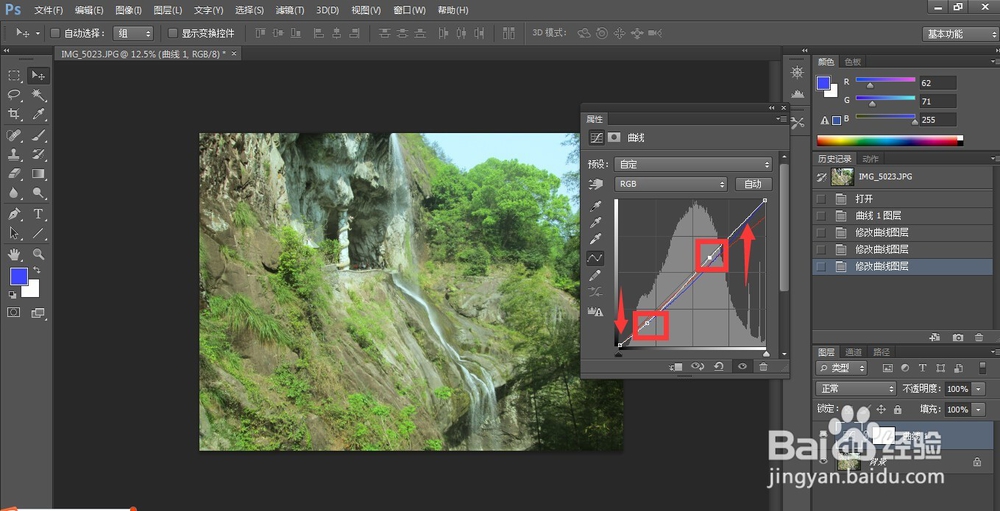Select the Brush tool
This screenshot has height=511, width=1000.
click(x=38, y=135)
